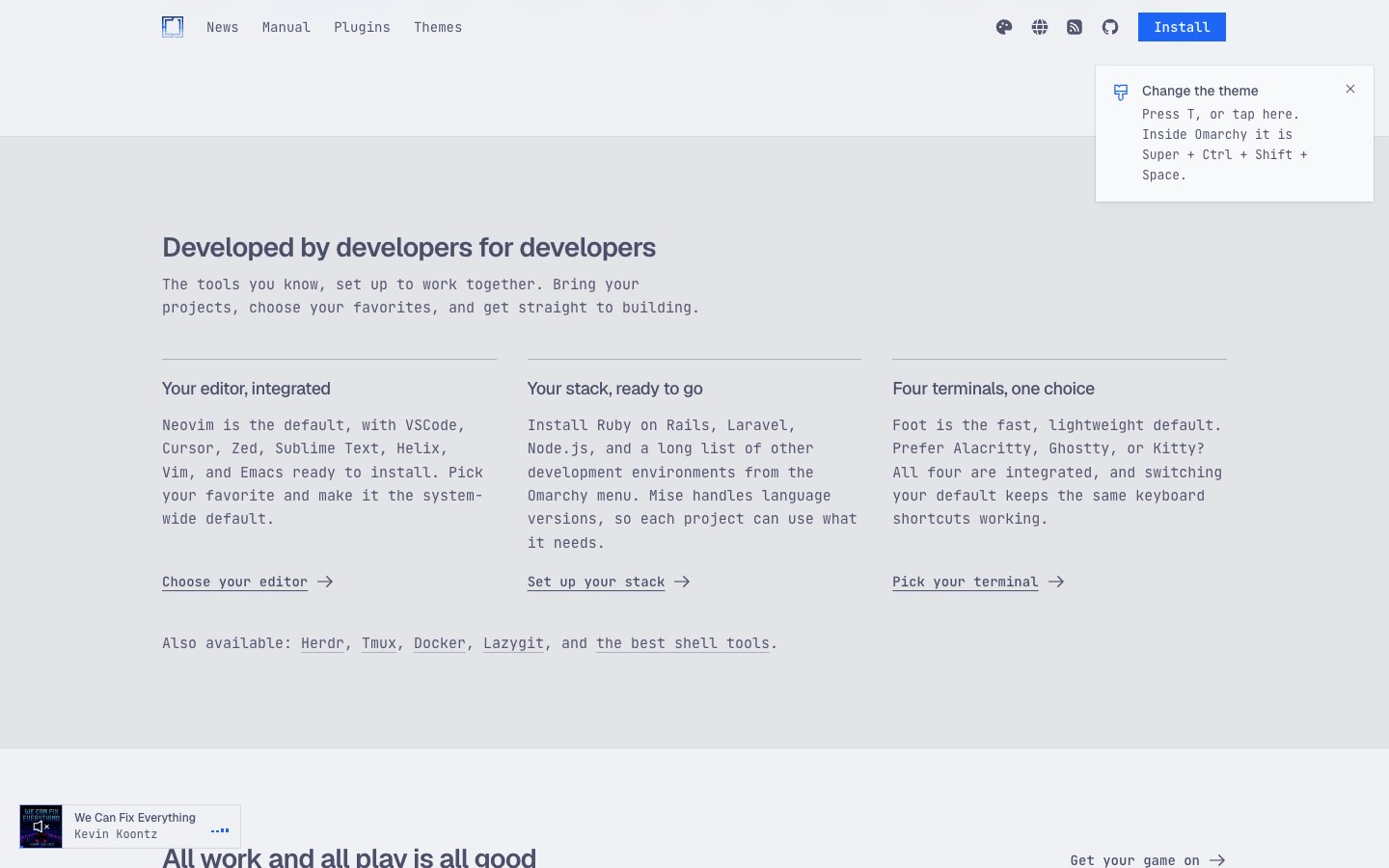Follow the Get your game on link

click(x=1148, y=860)
